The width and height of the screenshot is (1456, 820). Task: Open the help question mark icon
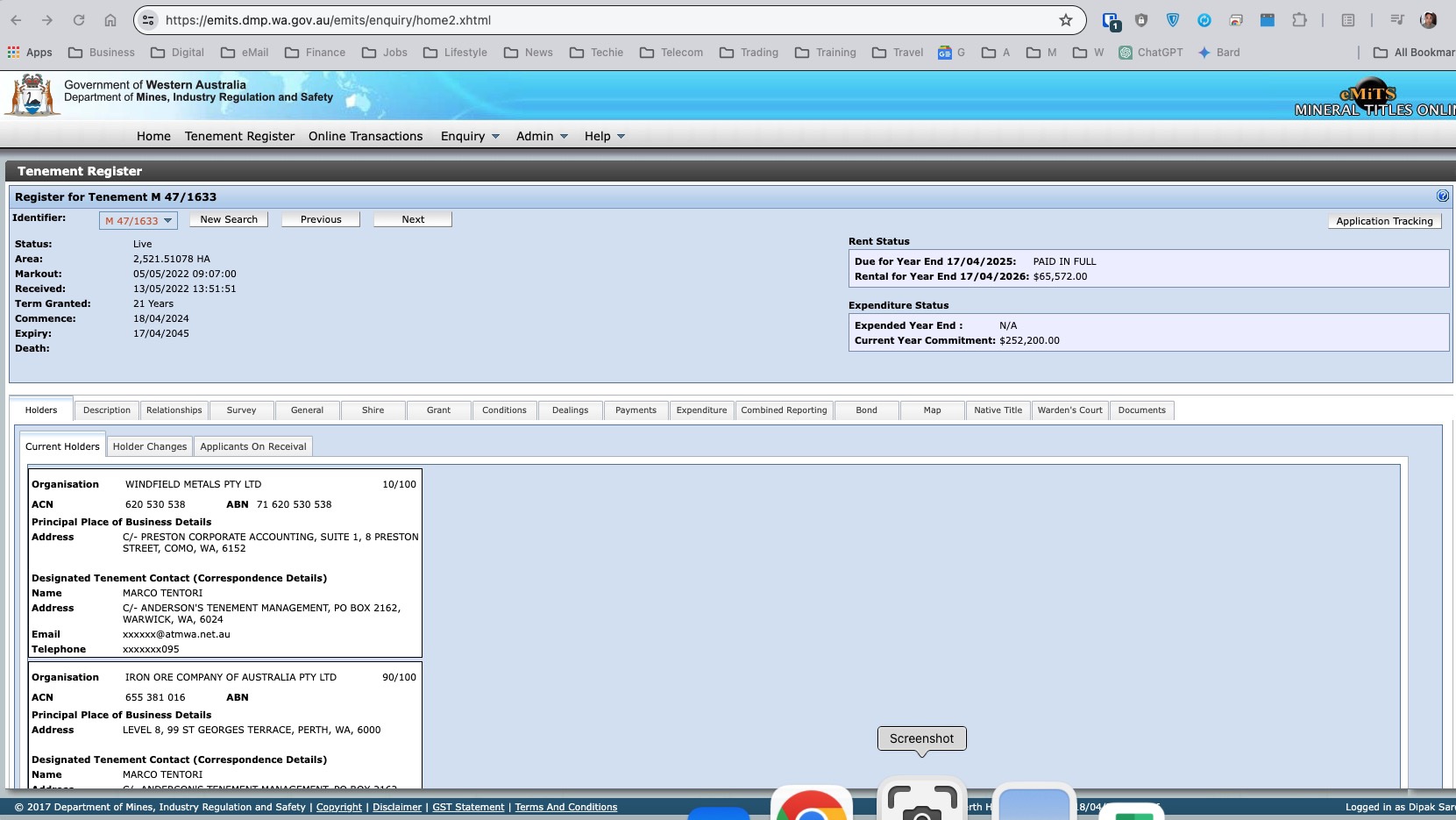point(1443,196)
